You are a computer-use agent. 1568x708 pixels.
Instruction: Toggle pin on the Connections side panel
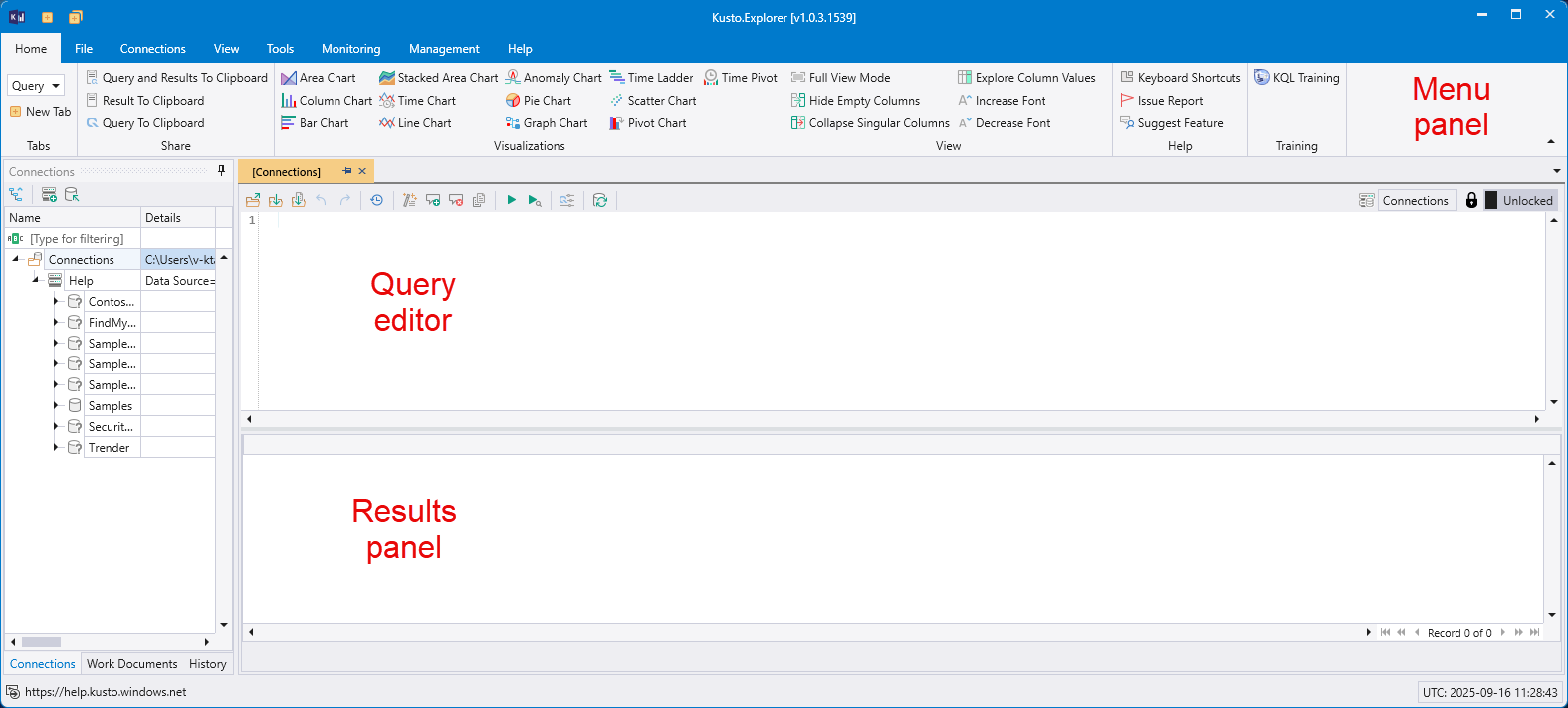pos(221,171)
